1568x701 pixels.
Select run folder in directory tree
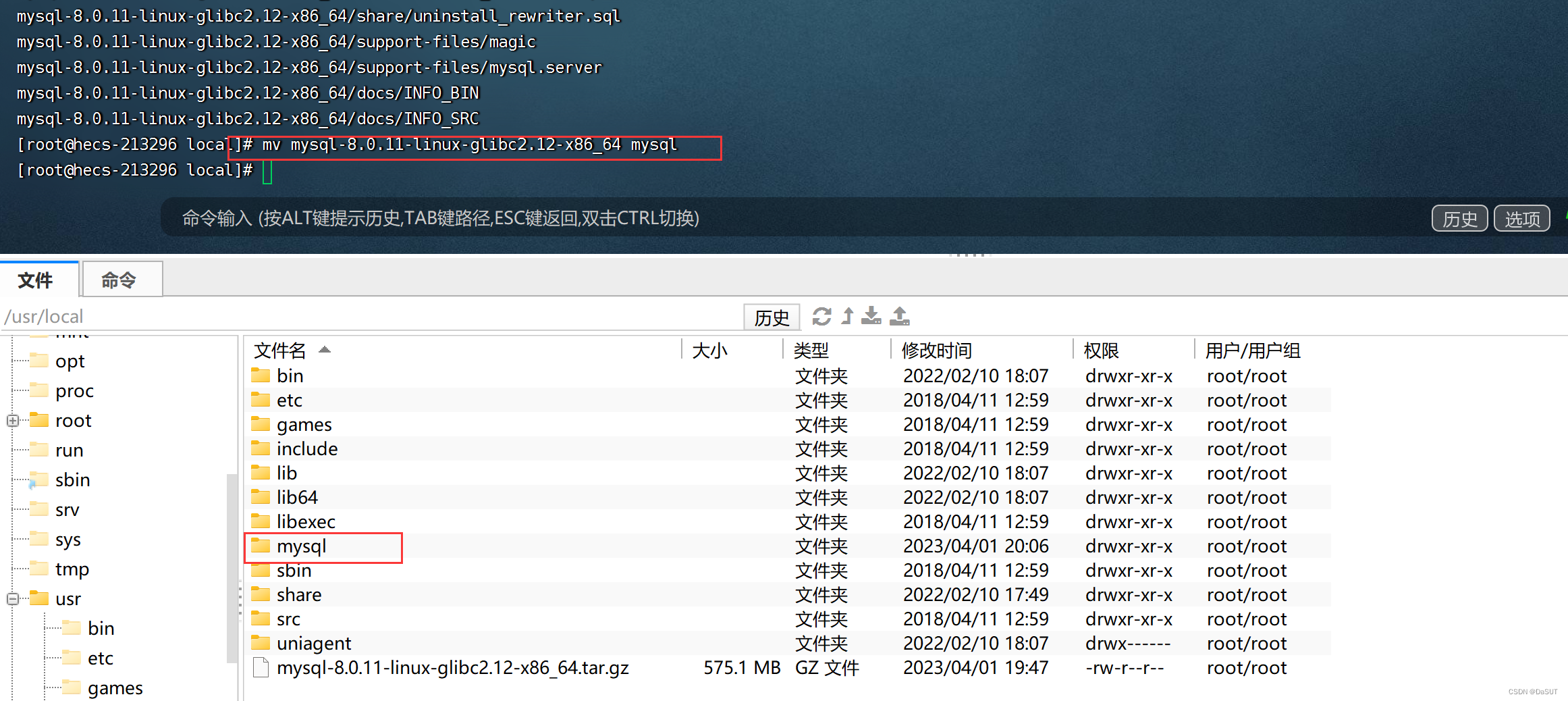pos(68,450)
